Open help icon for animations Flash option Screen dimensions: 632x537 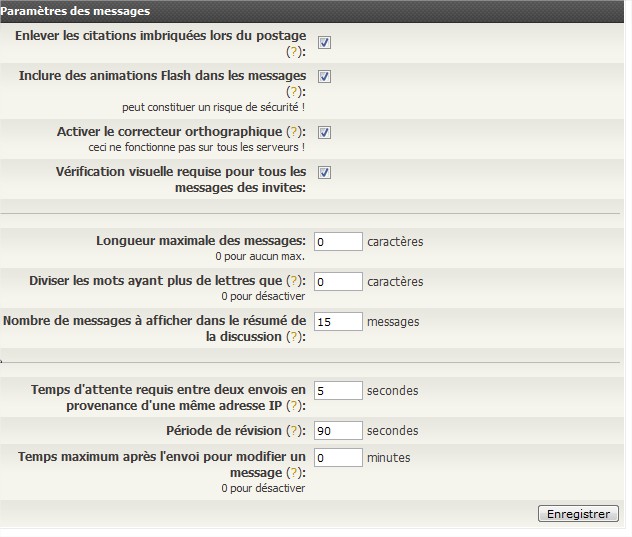click(294, 92)
